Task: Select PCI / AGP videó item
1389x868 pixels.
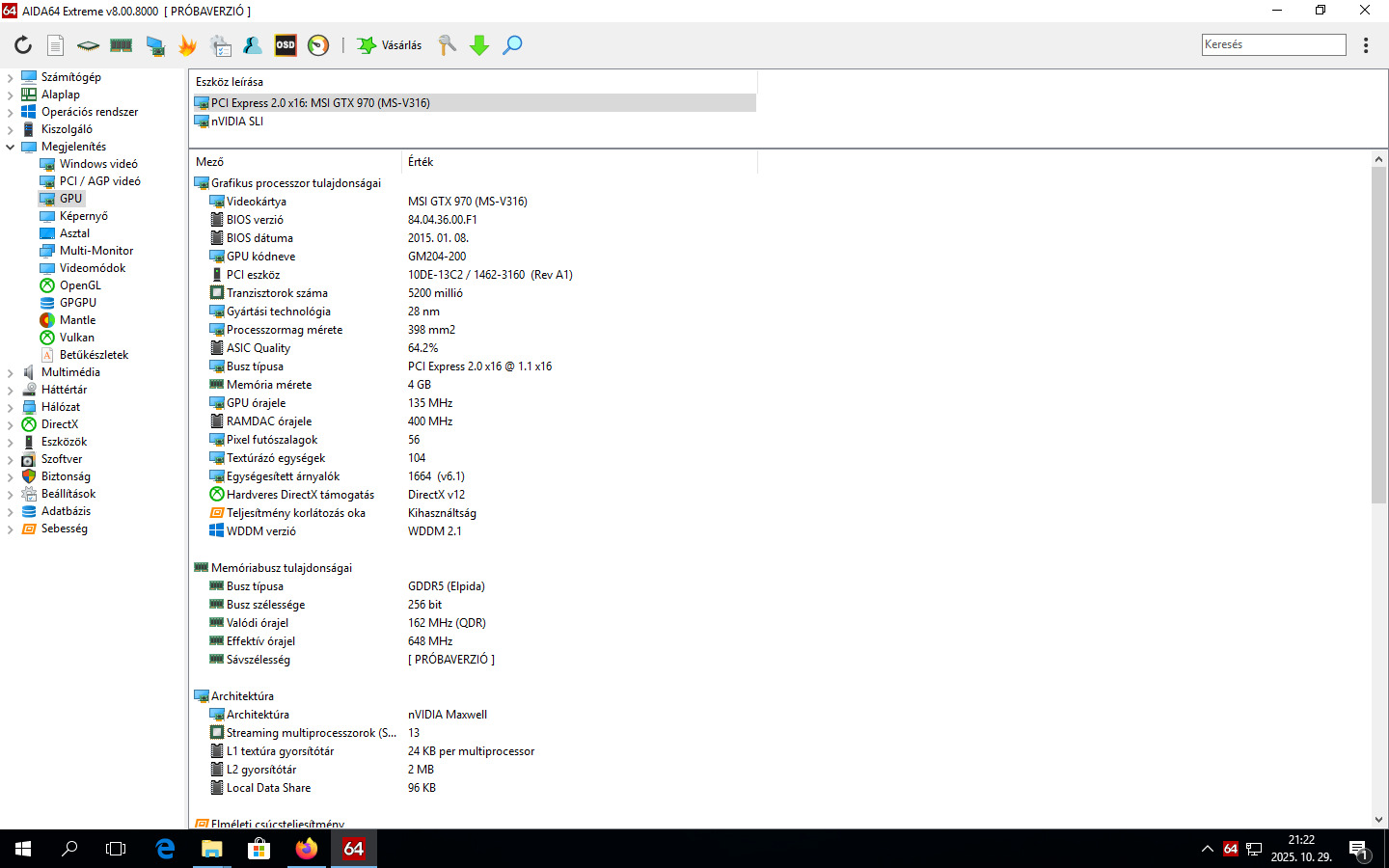Action: (x=99, y=181)
